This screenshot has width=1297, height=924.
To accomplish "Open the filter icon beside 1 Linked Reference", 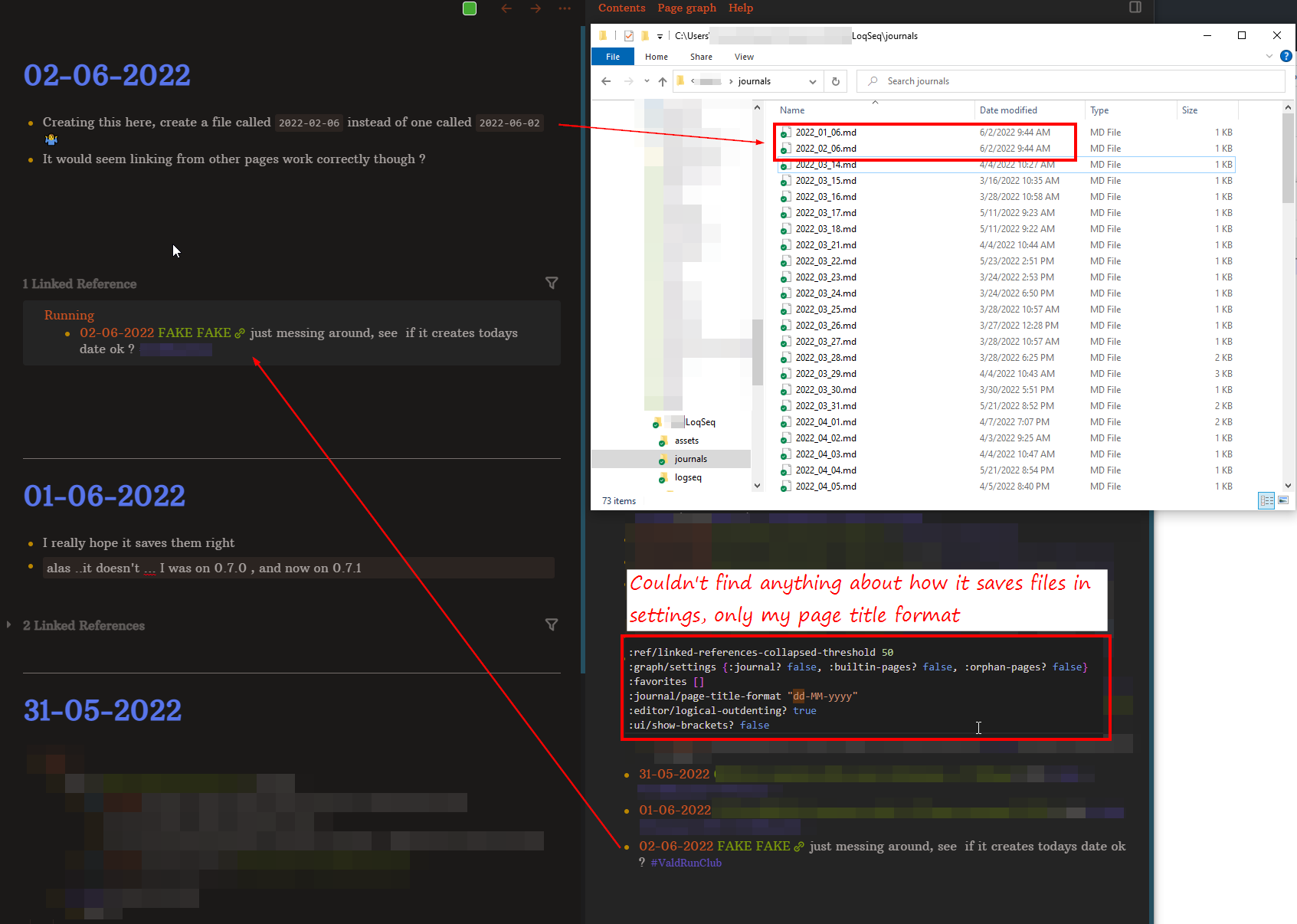I will point(552,283).
